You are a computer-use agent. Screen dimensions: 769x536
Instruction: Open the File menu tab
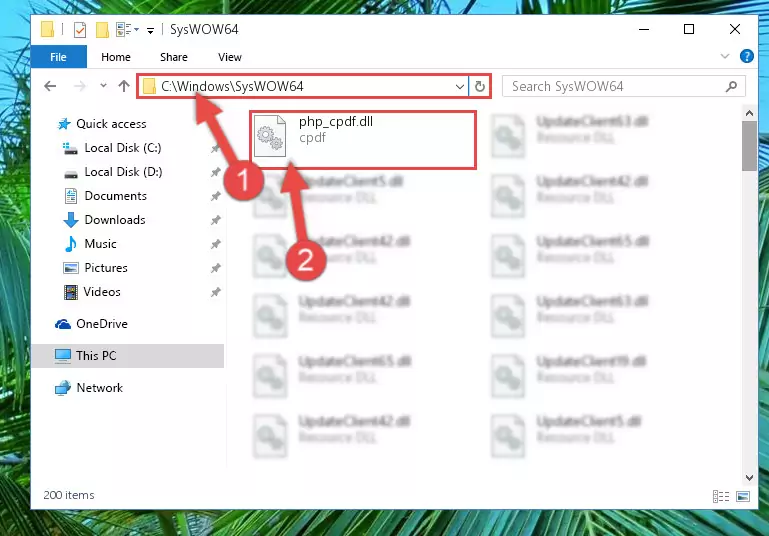coord(58,57)
